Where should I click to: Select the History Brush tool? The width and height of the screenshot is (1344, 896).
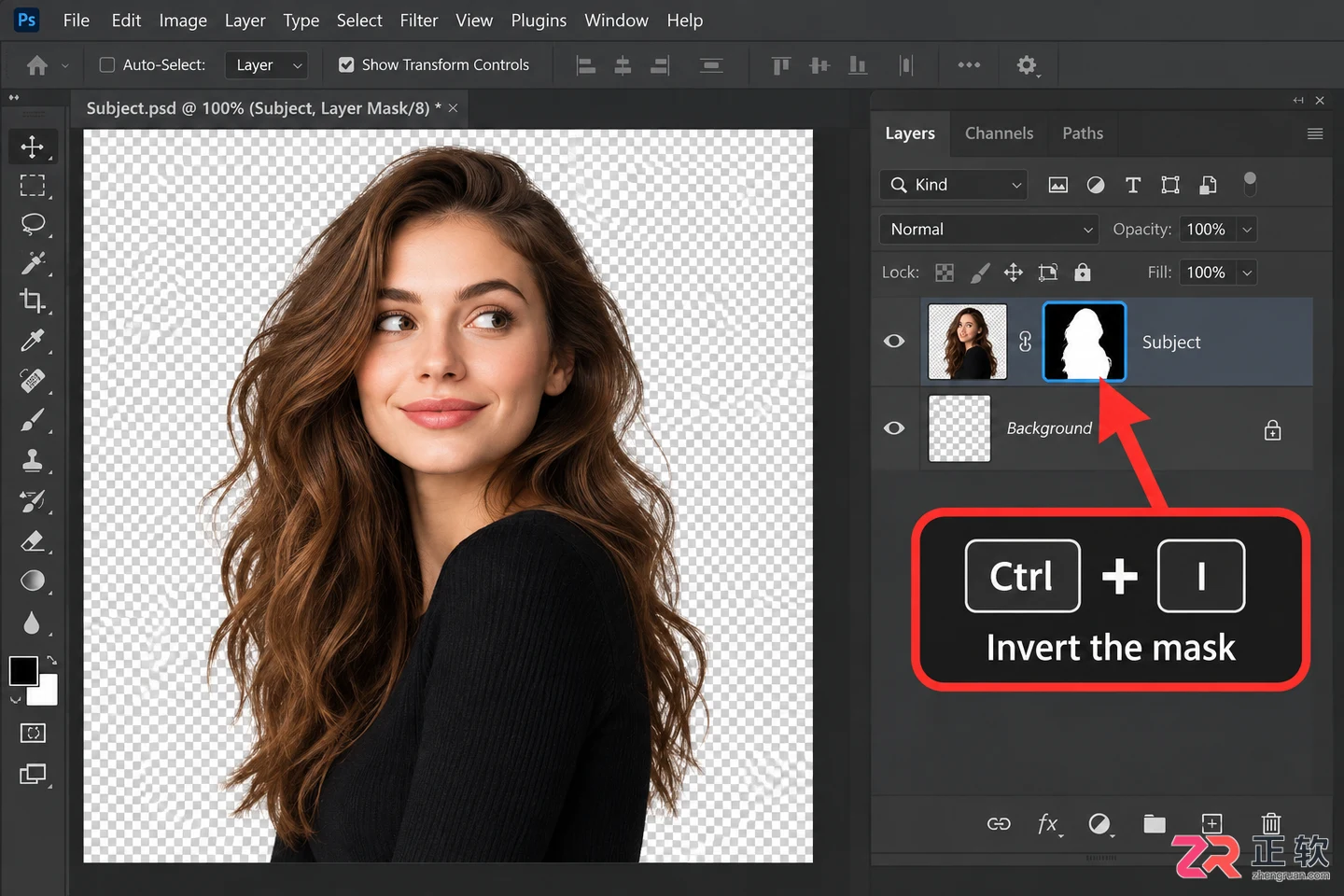[33, 501]
